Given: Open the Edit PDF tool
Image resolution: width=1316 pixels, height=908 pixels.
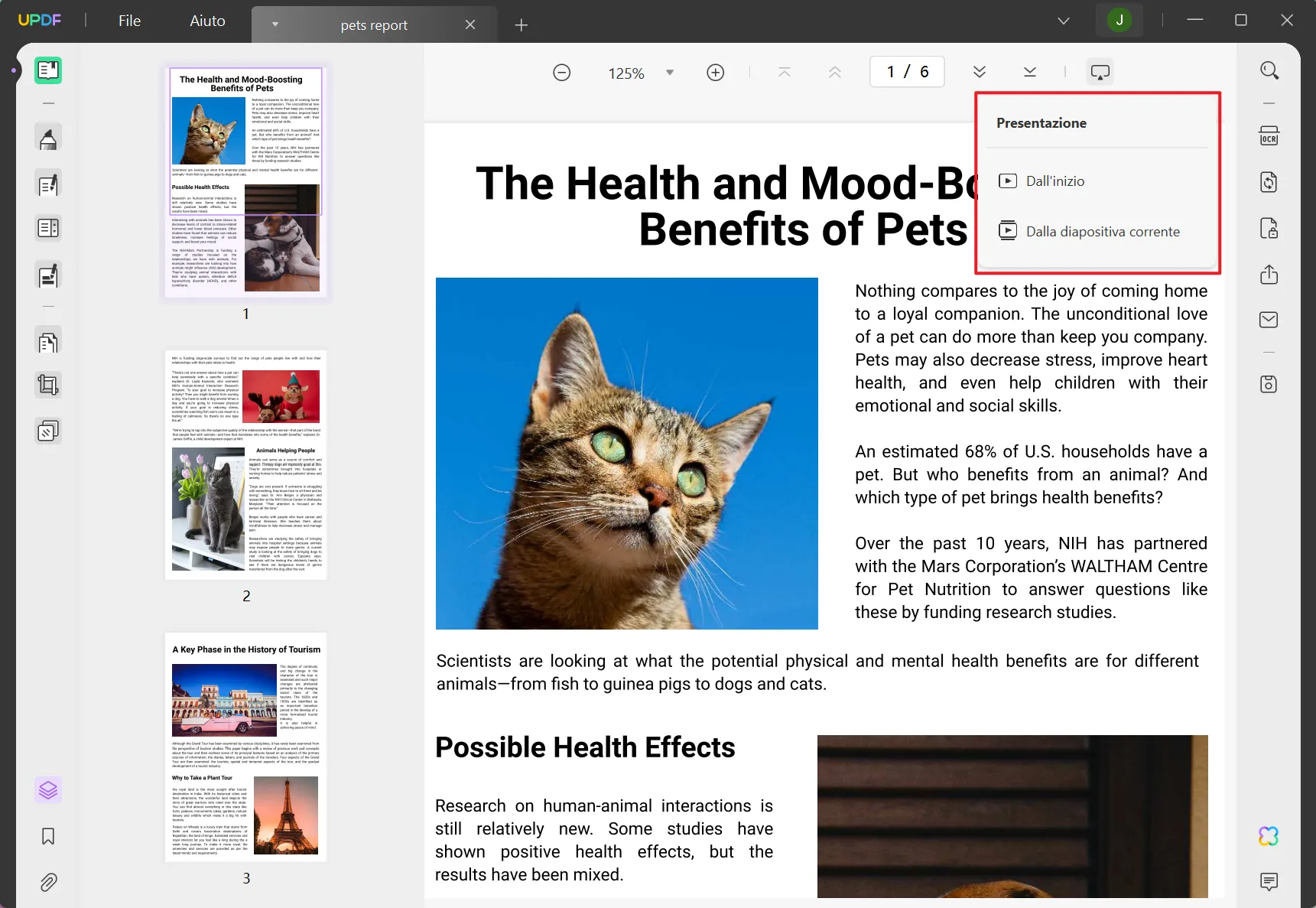Looking at the screenshot, I should (47, 184).
